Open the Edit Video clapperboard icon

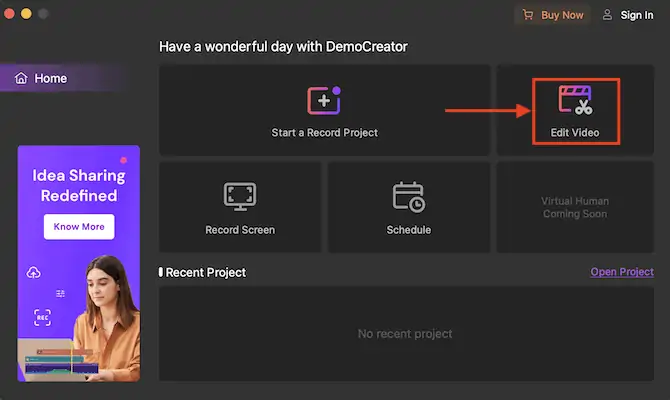pos(575,100)
